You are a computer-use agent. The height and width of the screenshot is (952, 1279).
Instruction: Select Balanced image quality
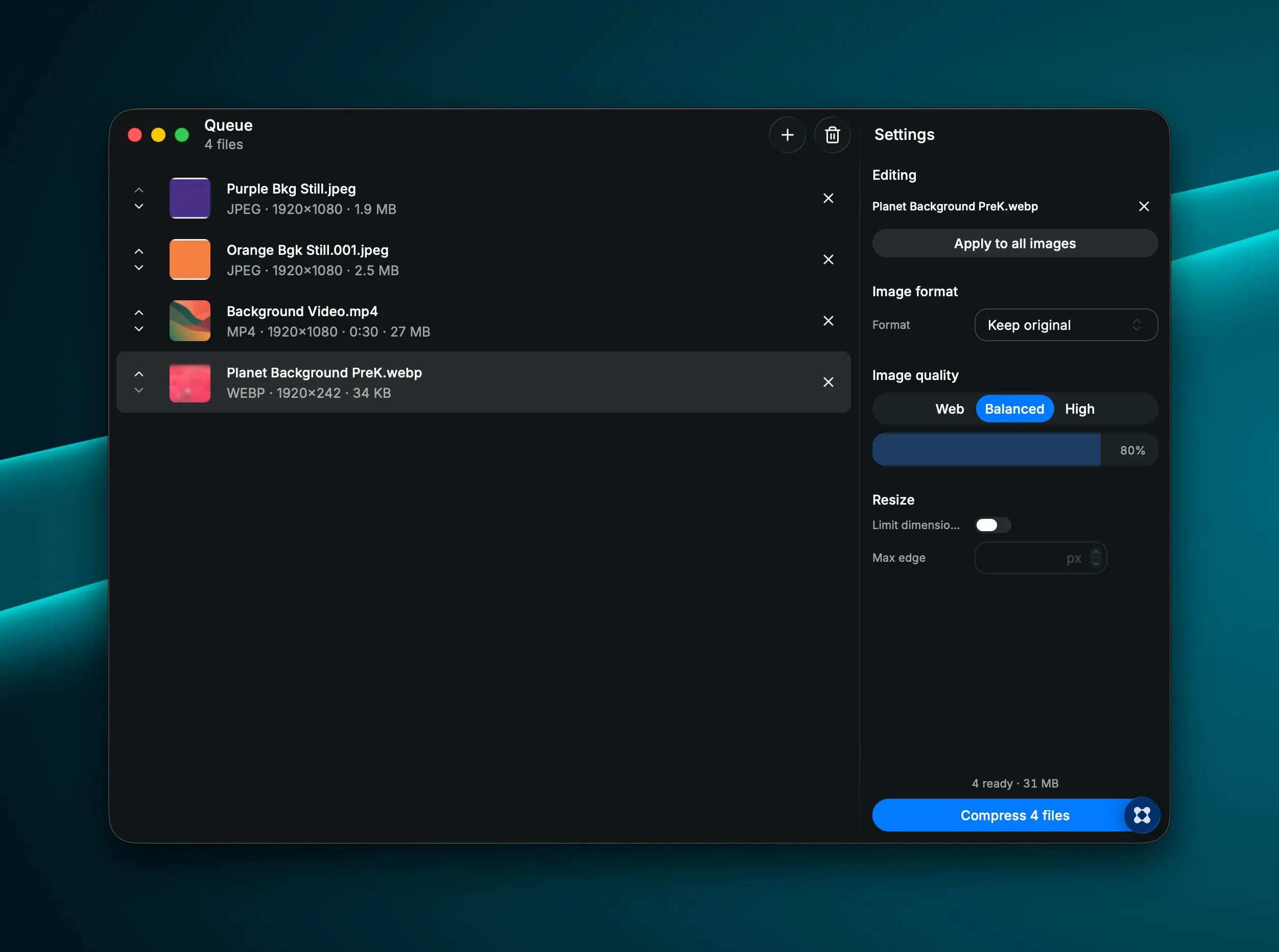(x=1014, y=409)
